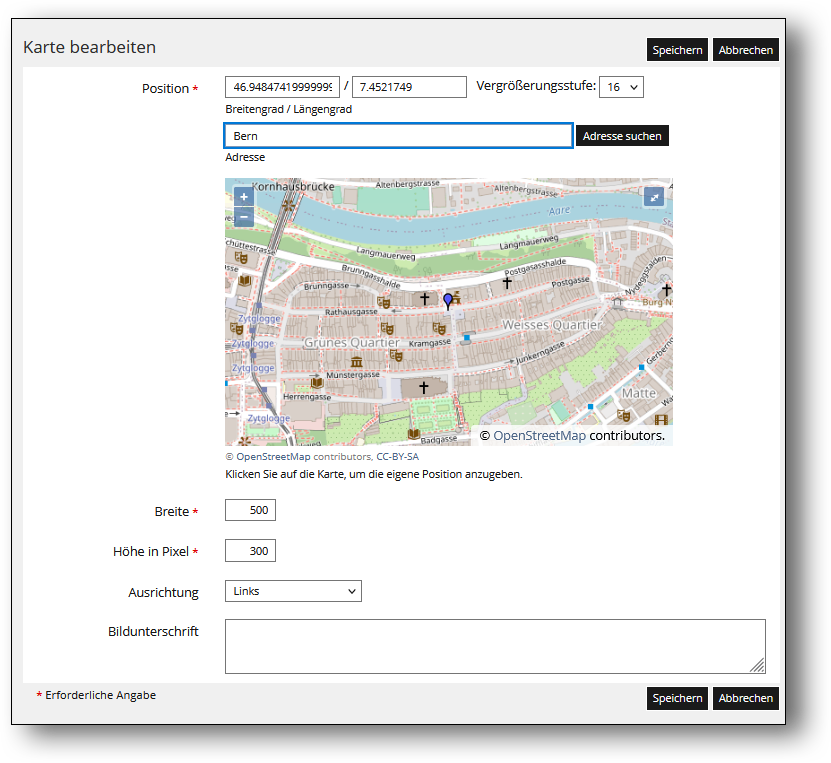Focus the Breitengrad latitude field
Image resolution: width=831 pixels, height=763 pixels.
[x=282, y=87]
